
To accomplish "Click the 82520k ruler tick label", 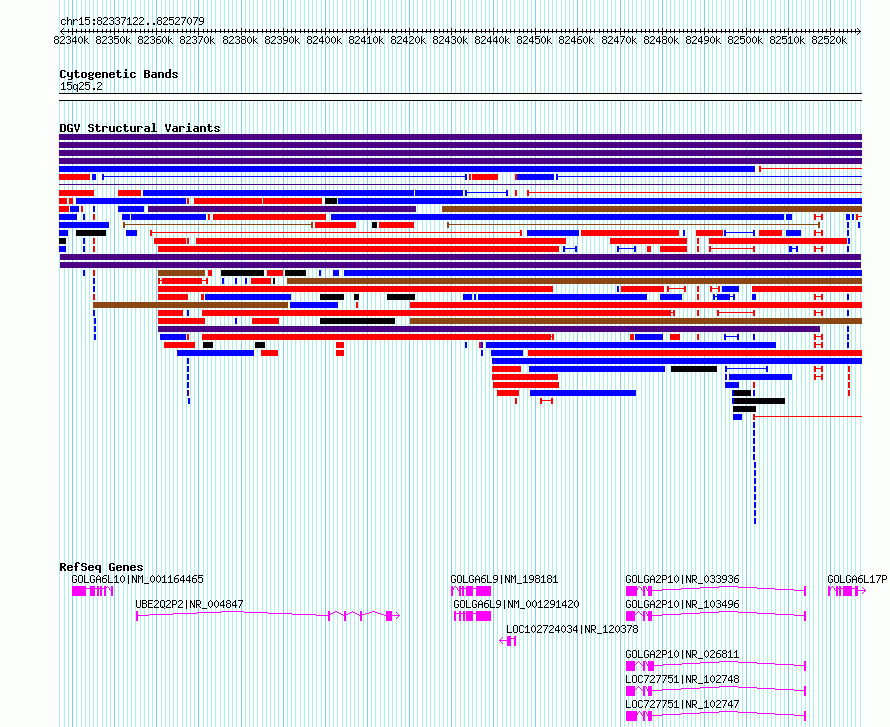I will 829,40.
